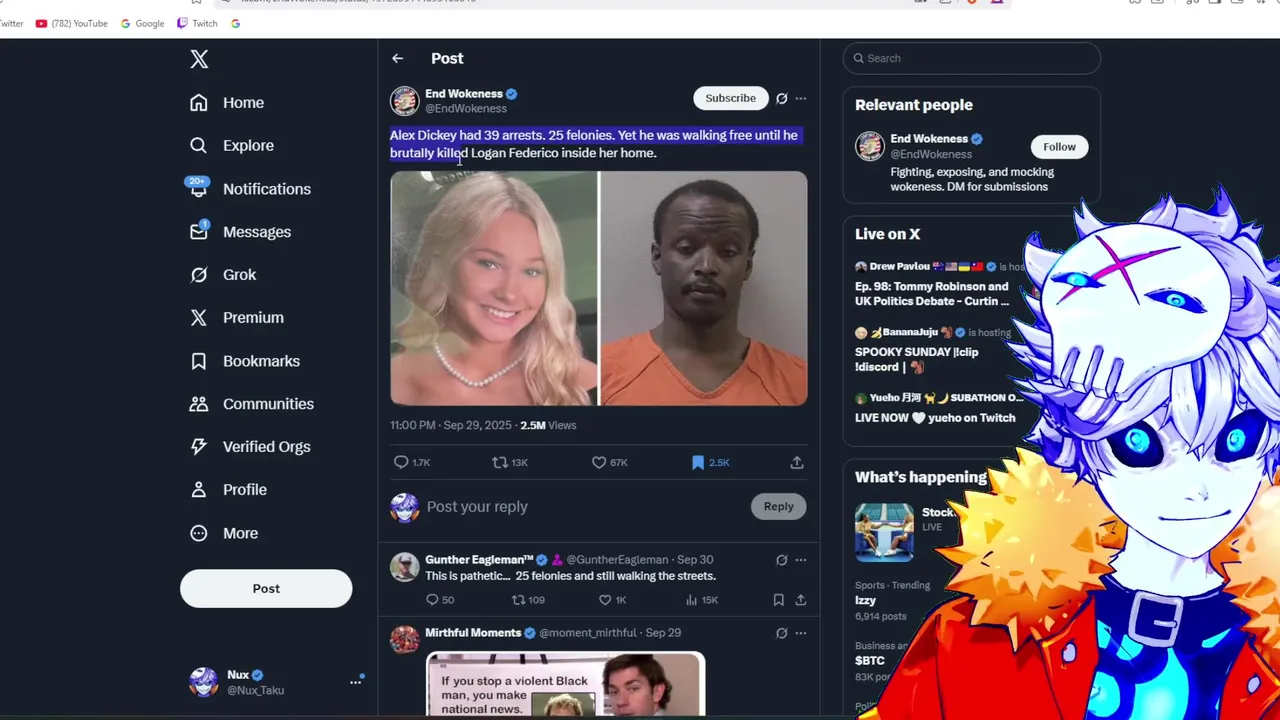Open blonde woman's photo
This screenshot has height=720, width=1280.
pos(493,288)
